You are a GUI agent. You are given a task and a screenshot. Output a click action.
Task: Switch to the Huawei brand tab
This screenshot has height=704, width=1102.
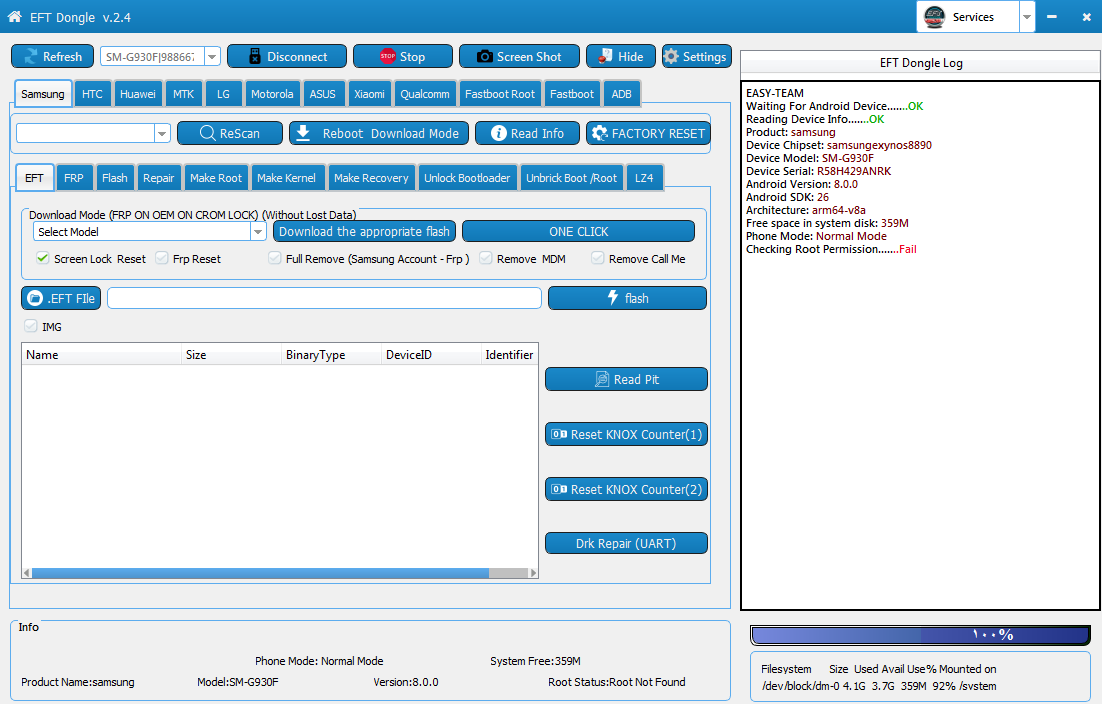pos(138,93)
